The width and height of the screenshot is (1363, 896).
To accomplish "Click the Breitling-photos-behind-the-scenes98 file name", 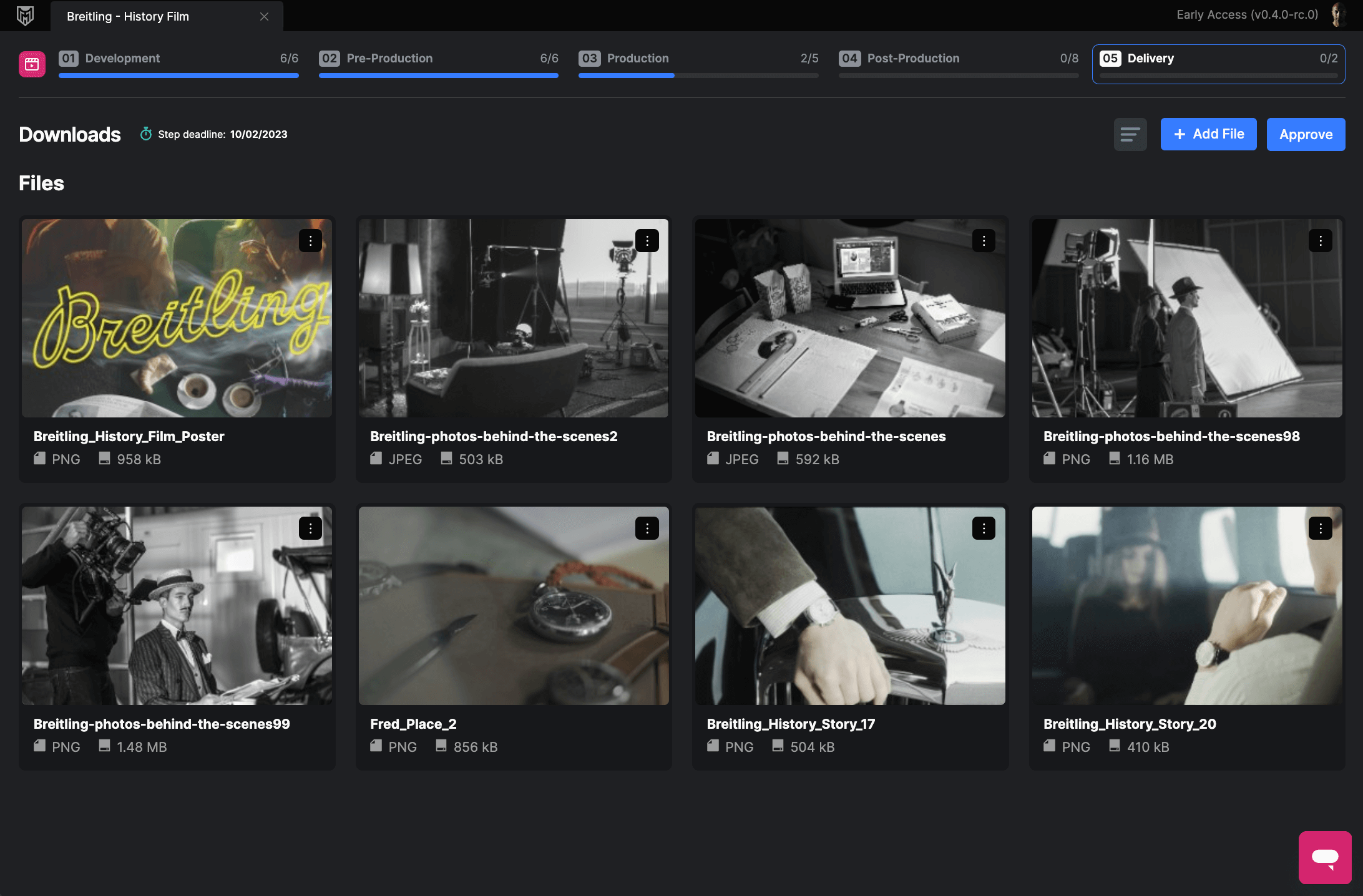I will pos(1171,436).
